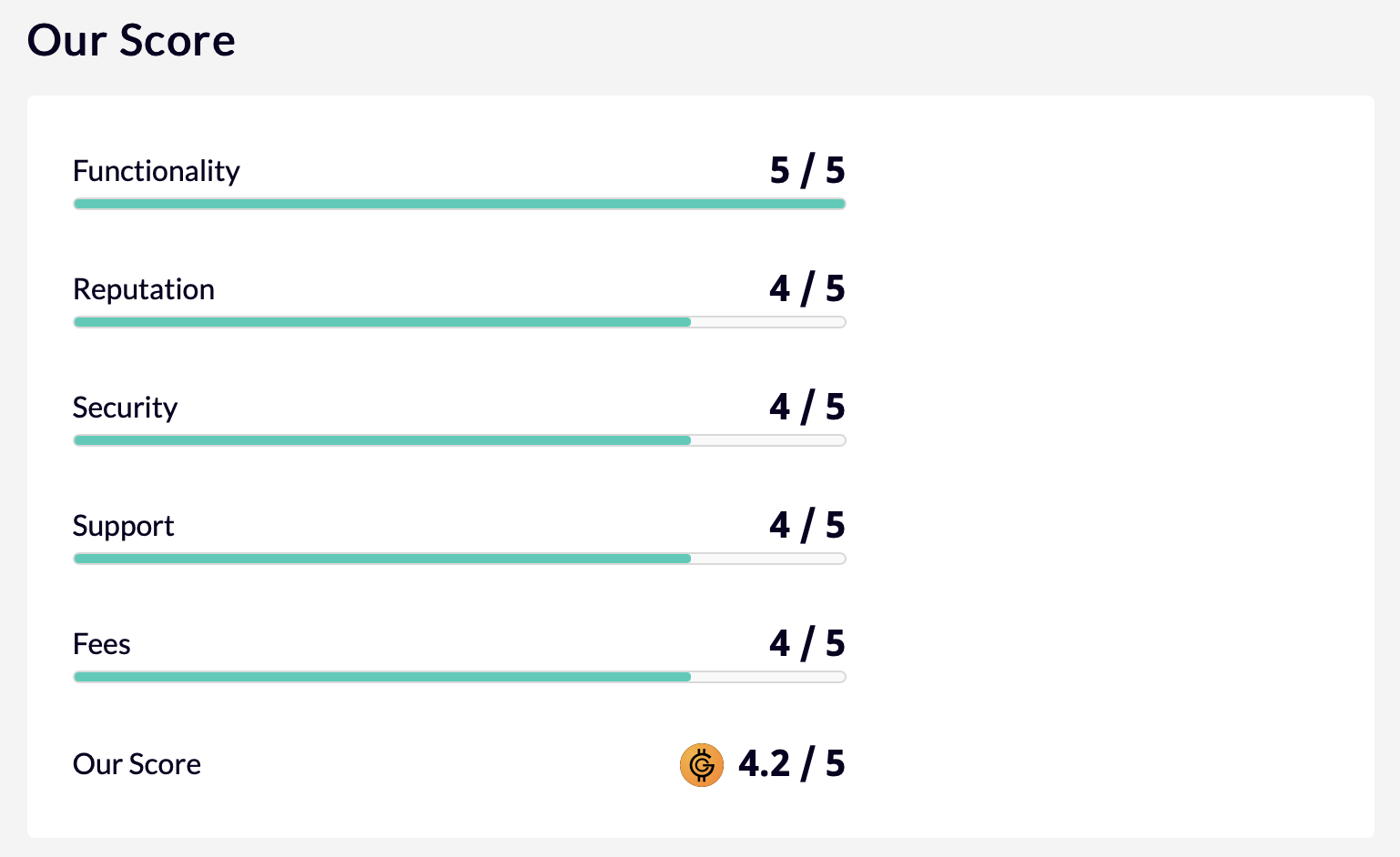The image size is (1400, 857).
Task: Click the Our Score page heading
Action: point(131,41)
